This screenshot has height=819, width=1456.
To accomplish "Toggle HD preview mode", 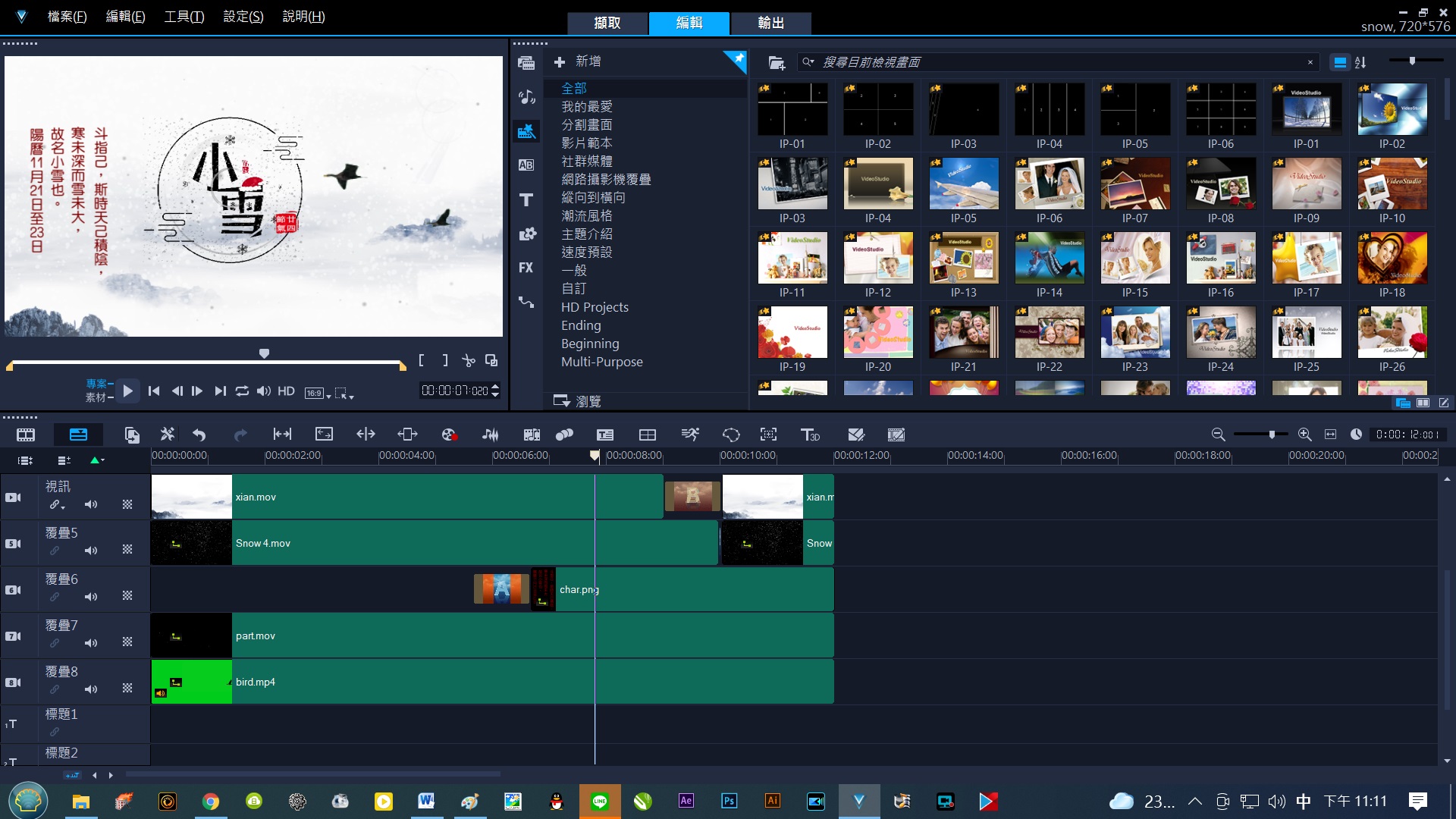I will (x=286, y=391).
